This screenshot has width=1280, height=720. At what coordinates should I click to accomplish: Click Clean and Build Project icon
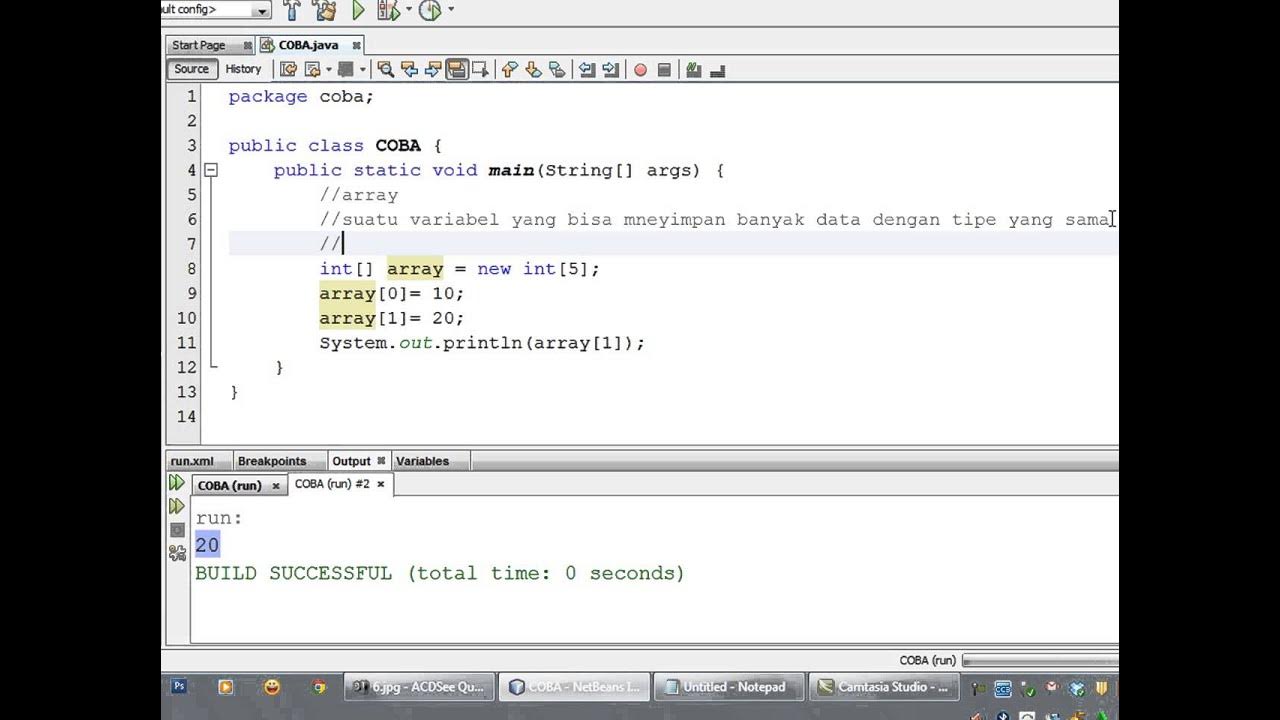tap(324, 10)
